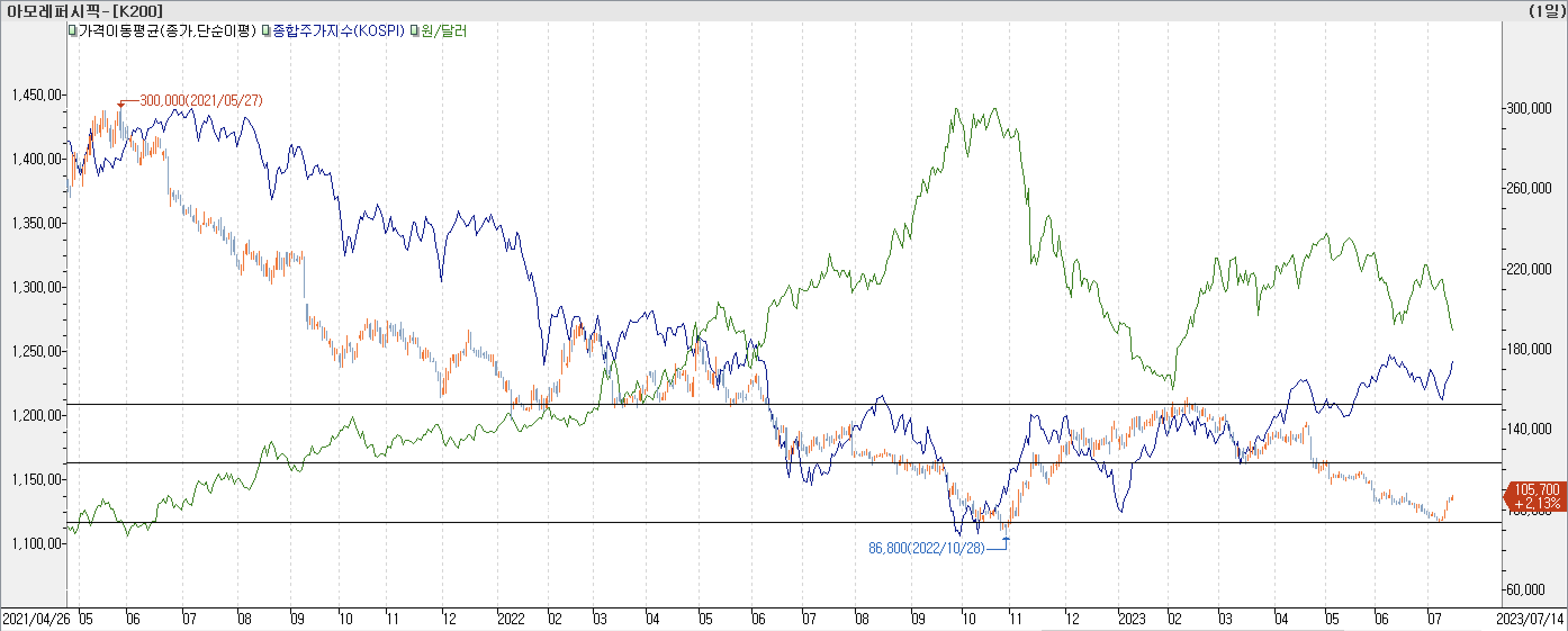Click the 2023/07/14 end date label
Screen dimensions: 1568x631
point(1530,619)
